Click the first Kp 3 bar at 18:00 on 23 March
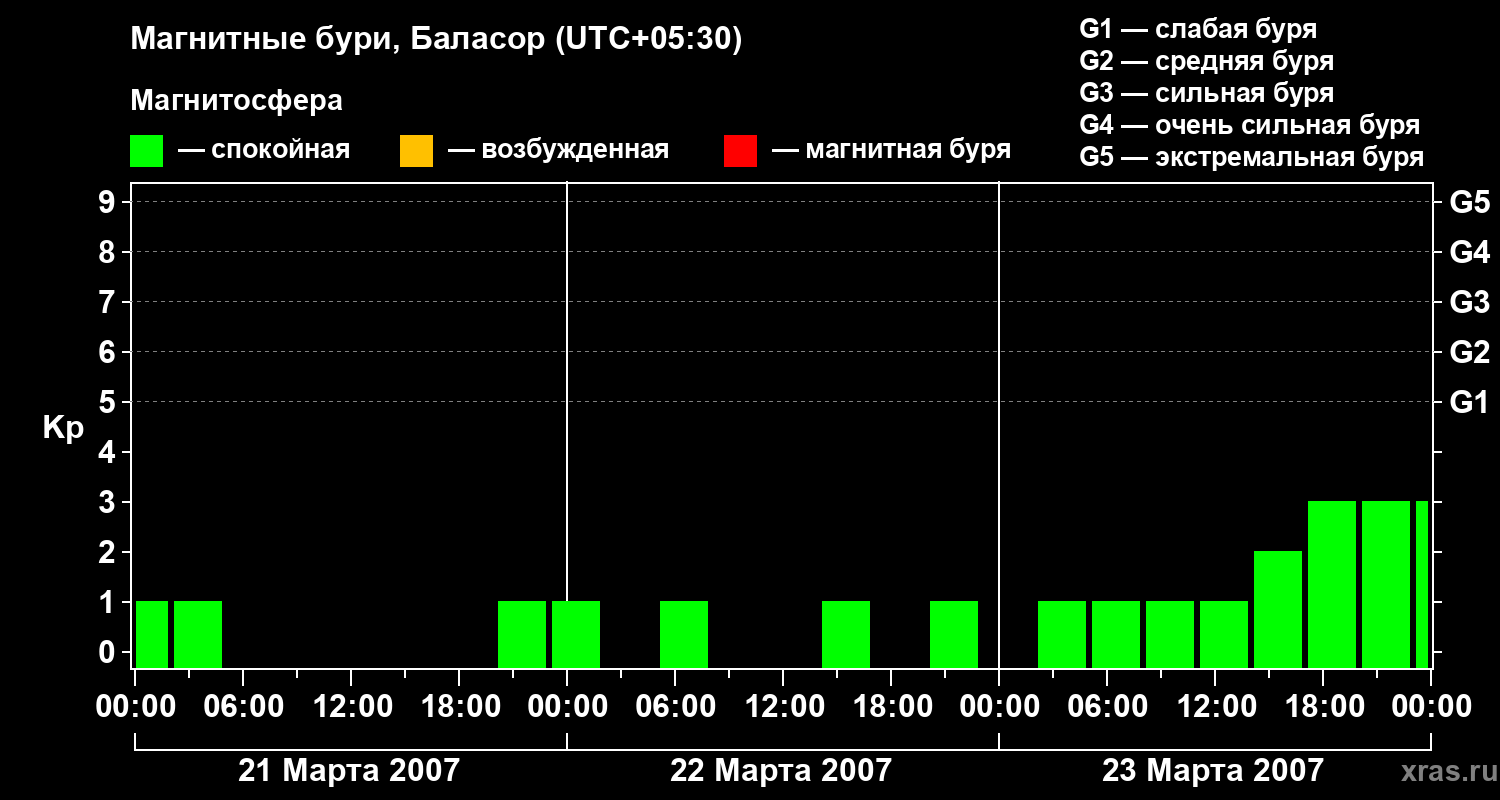This screenshot has width=1500, height=800. coord(1332,584)
